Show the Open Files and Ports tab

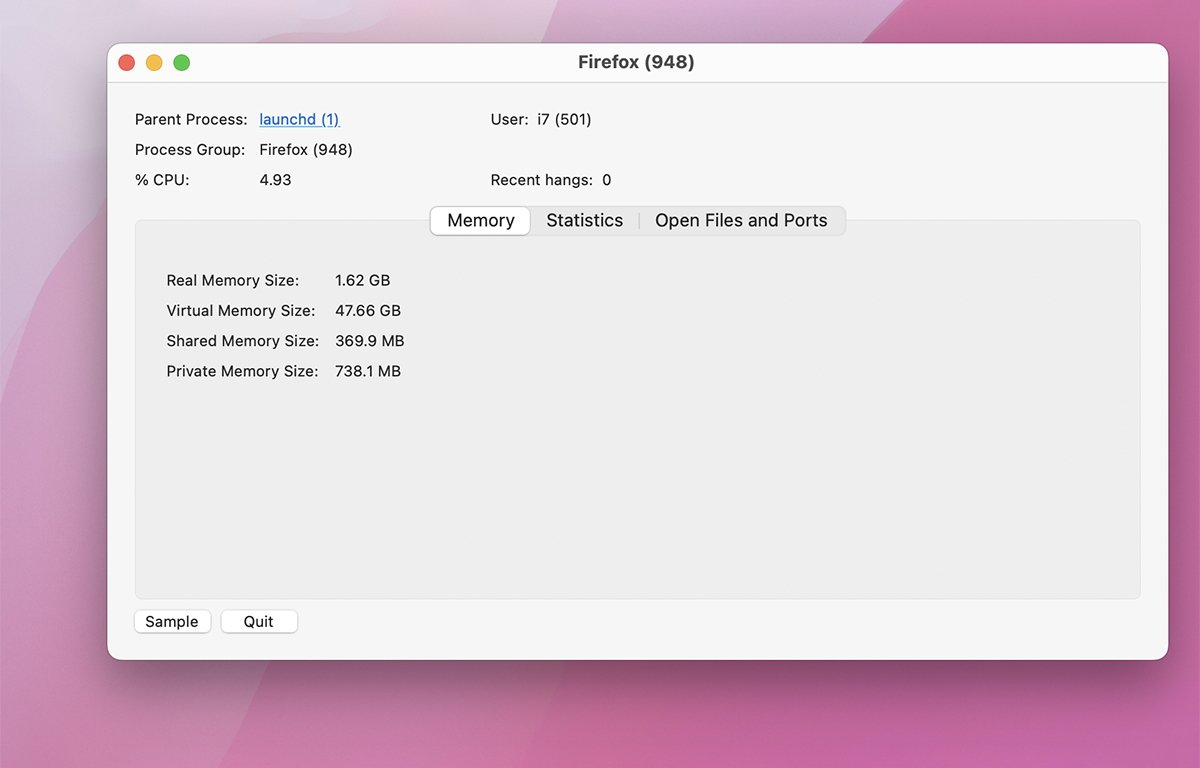[741, 221]
